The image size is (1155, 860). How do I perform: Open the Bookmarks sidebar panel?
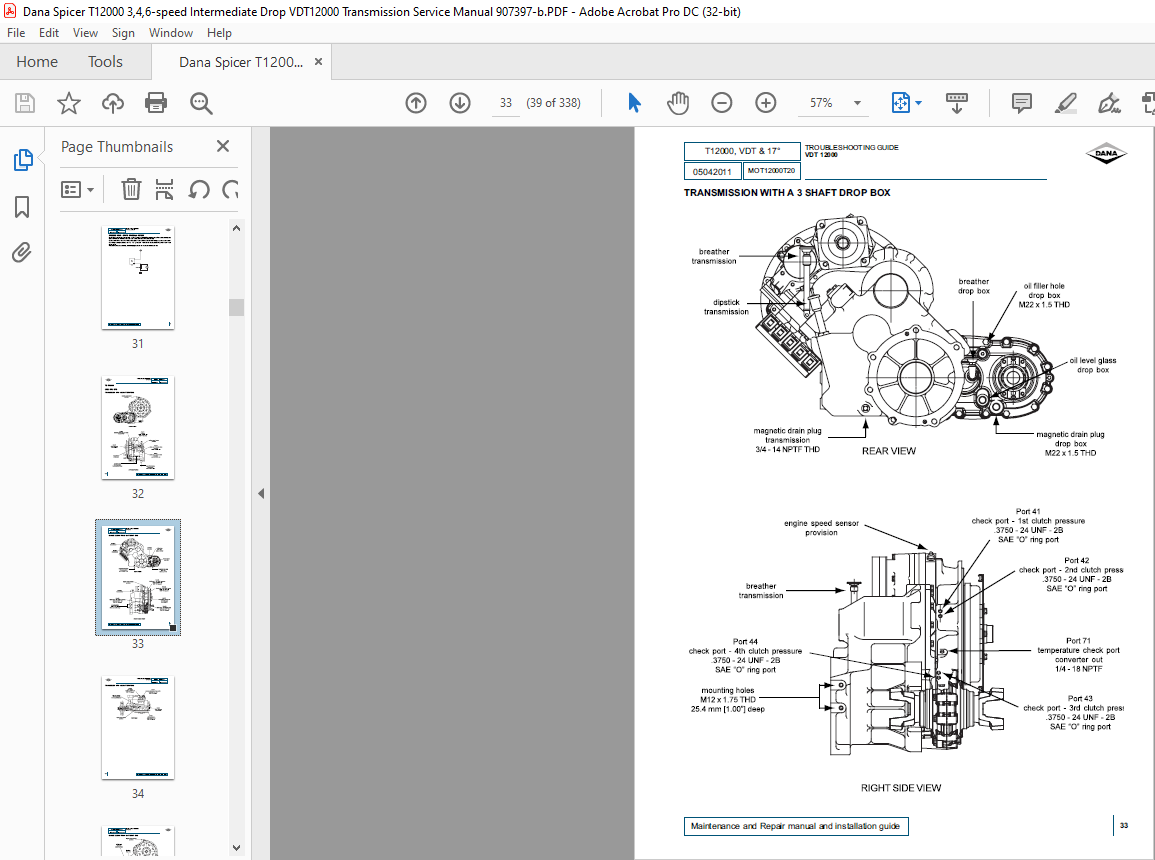22,207
